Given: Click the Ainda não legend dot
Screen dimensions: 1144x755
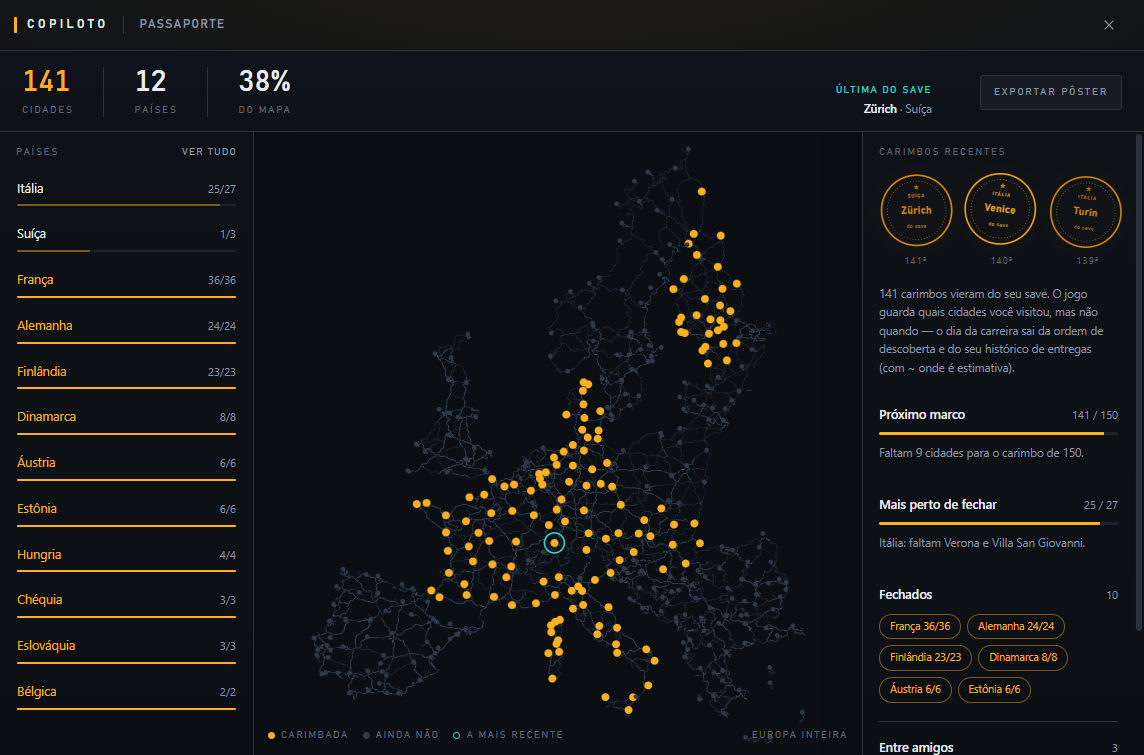Looking at the screenshot, I should pyautogui.click(x=366, y=735).
